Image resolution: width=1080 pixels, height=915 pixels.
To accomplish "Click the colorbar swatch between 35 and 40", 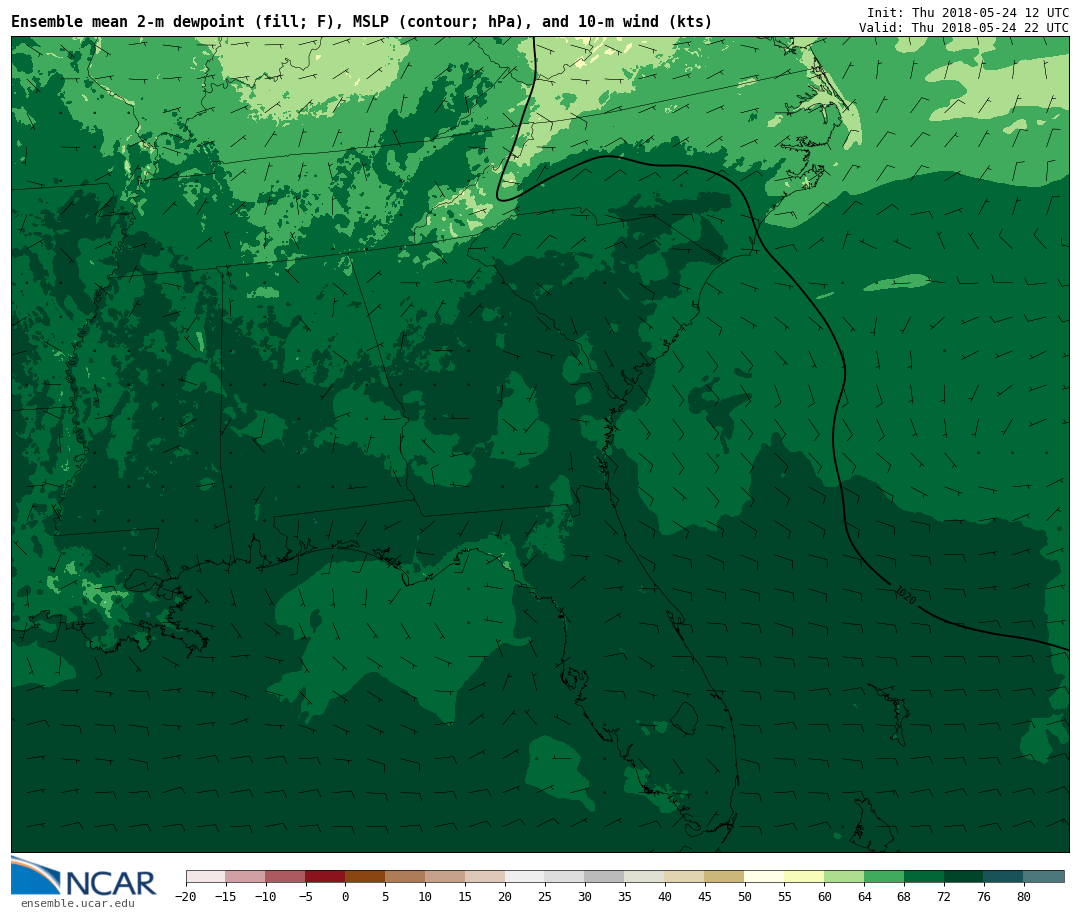I will coord(645,877).
